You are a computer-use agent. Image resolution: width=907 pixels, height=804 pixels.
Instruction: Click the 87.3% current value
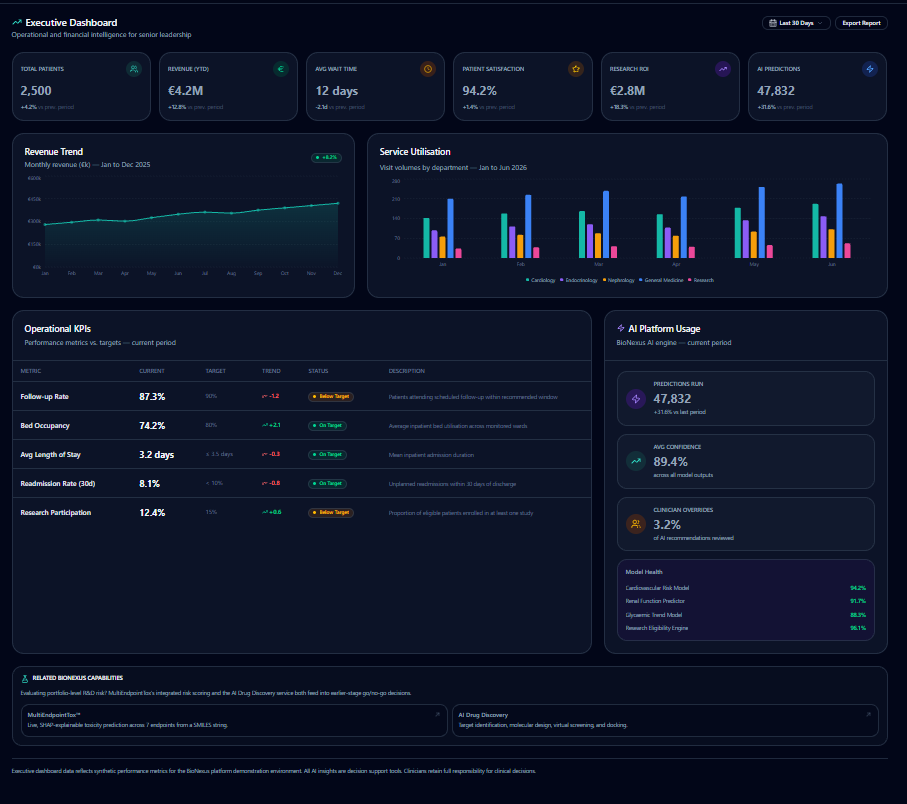[x=152, y=397]
